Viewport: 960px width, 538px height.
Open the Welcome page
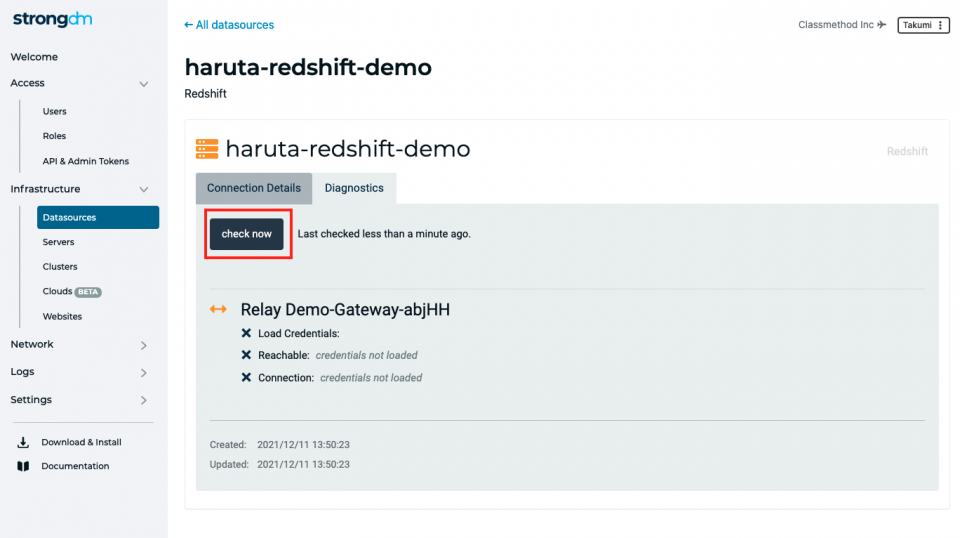[34, 57]
